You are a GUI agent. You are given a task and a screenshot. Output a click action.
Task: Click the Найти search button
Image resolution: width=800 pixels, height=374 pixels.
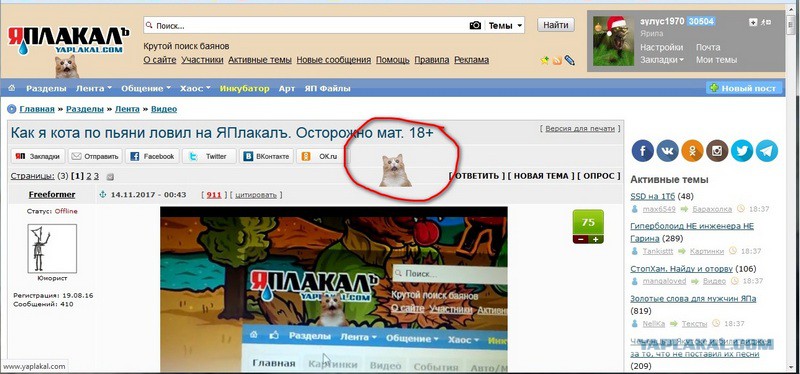click(556, 24)
